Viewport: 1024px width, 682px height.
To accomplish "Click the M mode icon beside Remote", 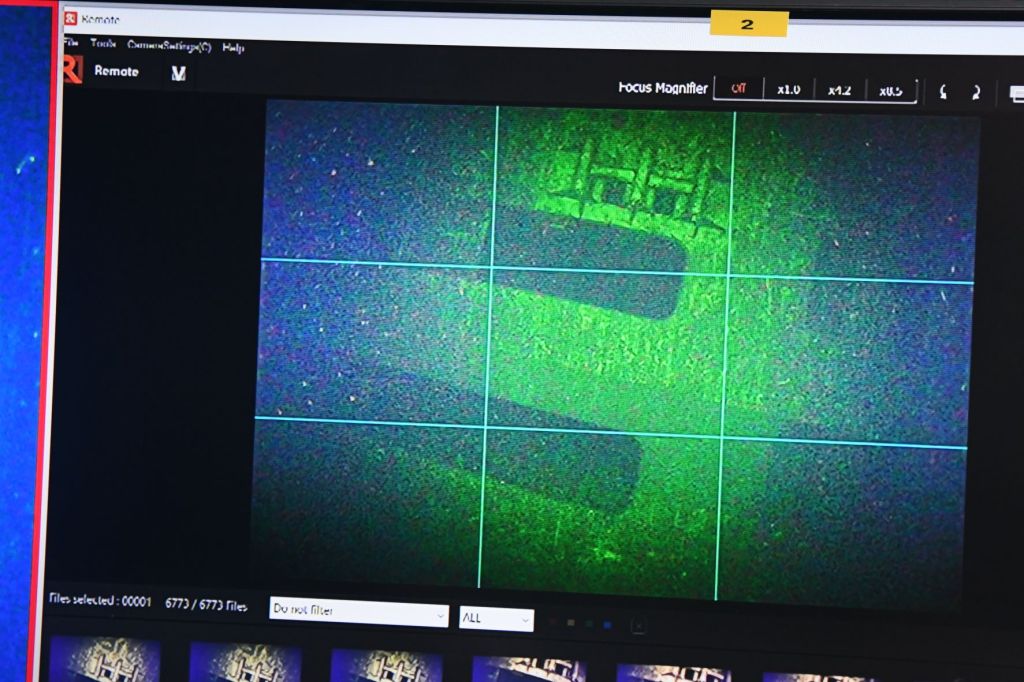I will click(x=179, y=73).
